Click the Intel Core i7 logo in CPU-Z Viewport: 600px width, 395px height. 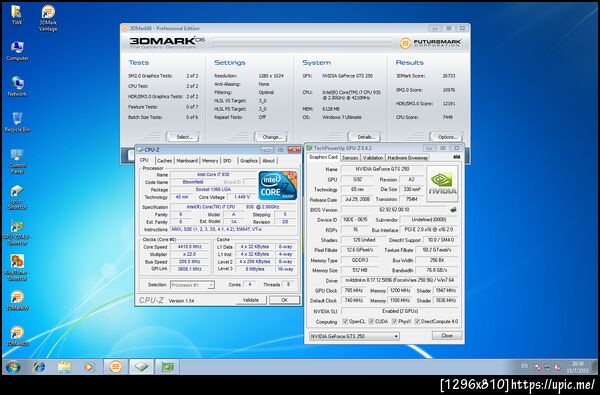[278, 186]
